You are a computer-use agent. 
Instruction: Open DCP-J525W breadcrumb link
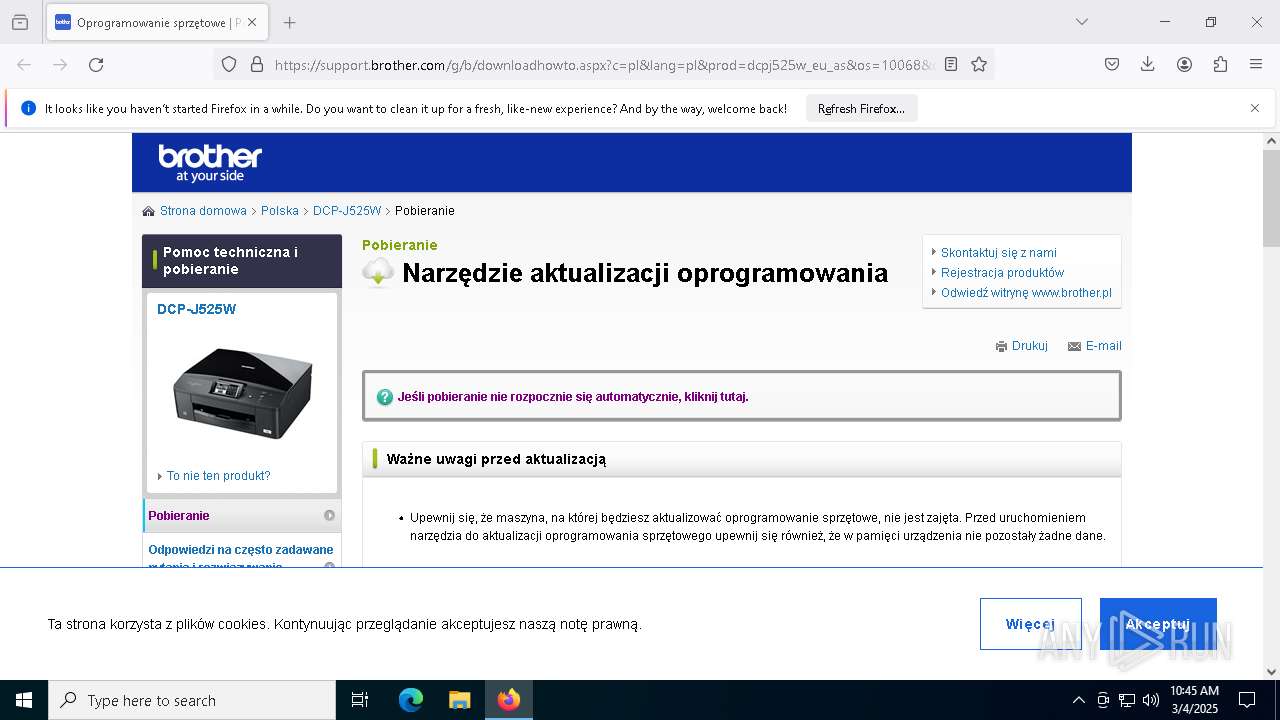[347, 211]
